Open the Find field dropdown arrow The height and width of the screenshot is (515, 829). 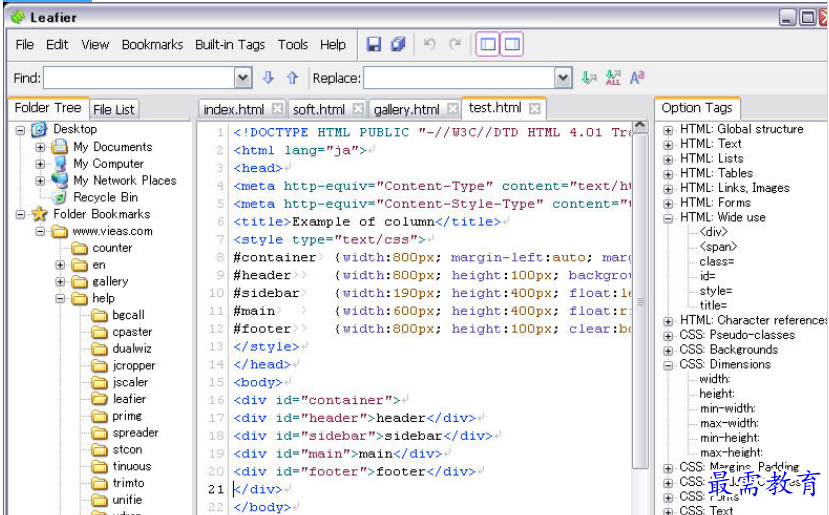tap(243, 78)
